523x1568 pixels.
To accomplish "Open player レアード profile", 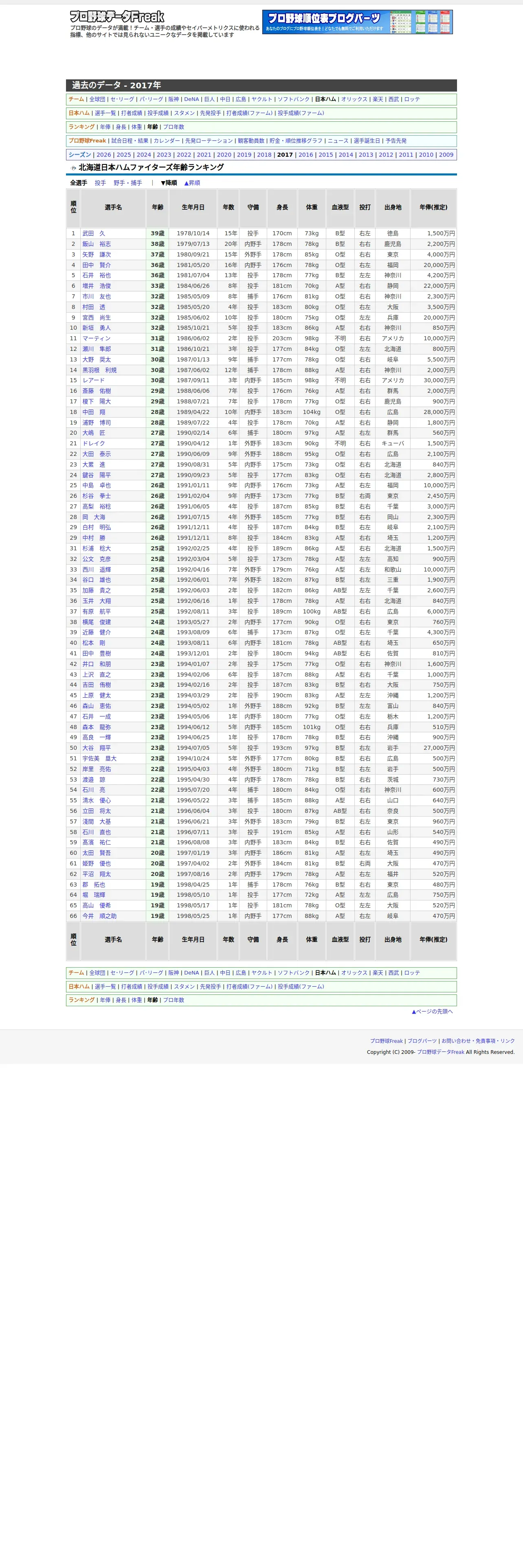I will click(x=94, y=381).
